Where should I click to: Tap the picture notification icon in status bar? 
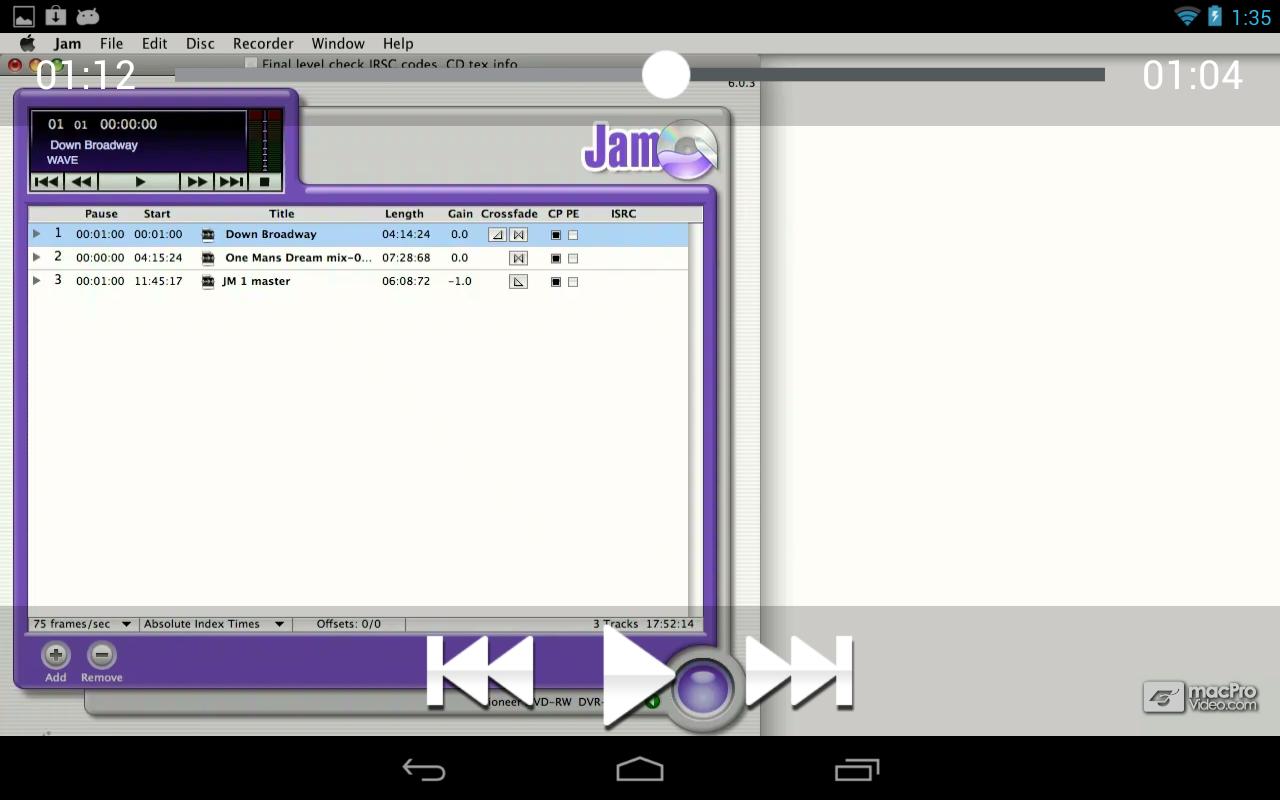[23, 16]
